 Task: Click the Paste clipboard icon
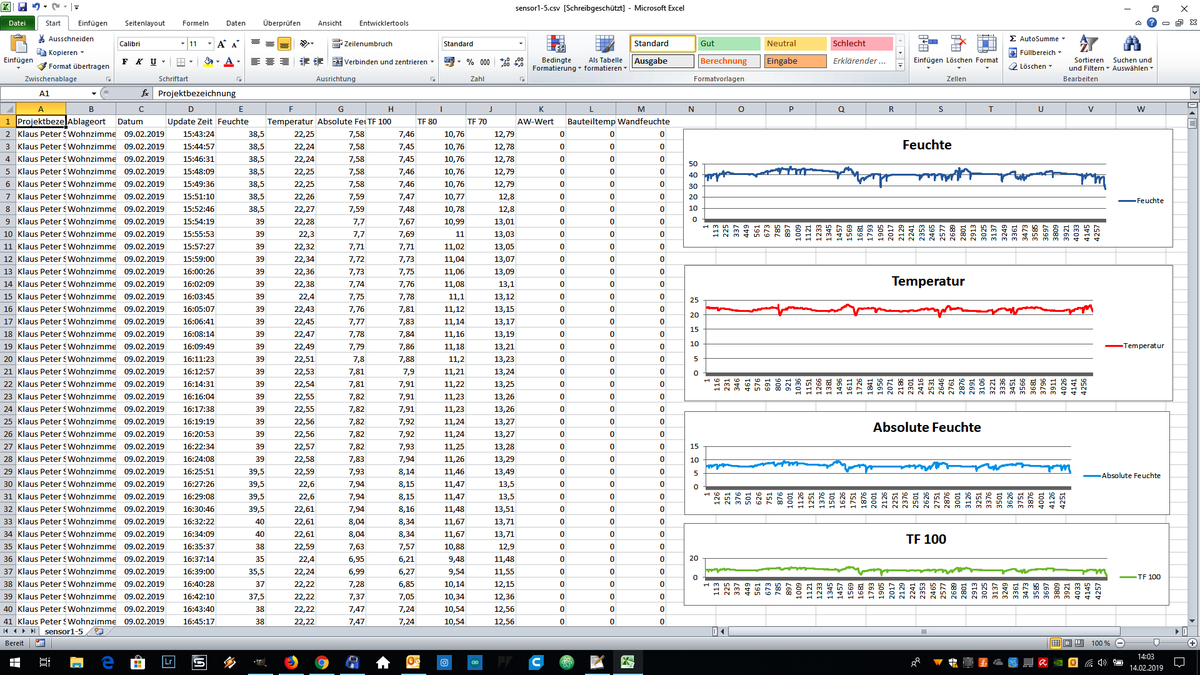(x=18, y=43)
